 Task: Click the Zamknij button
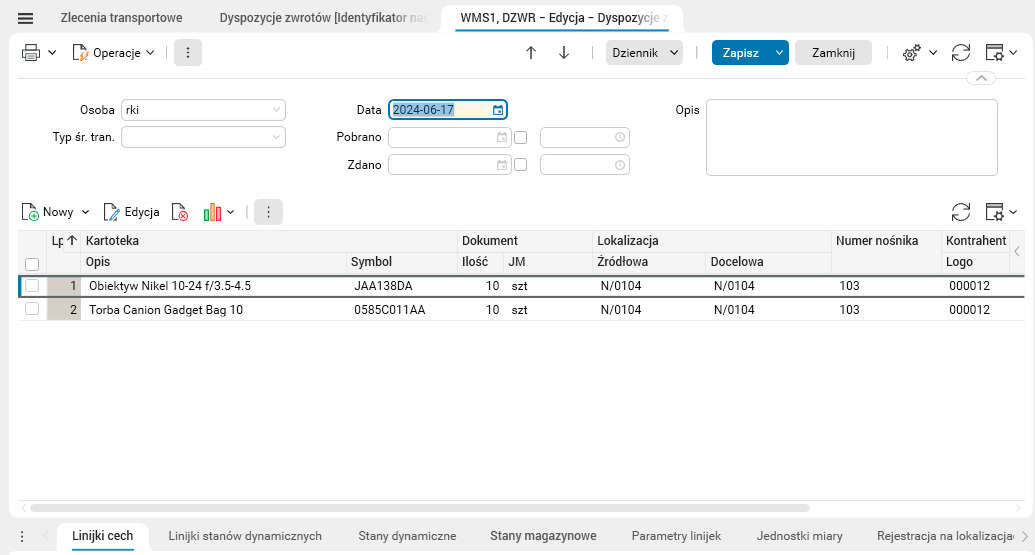833,53
